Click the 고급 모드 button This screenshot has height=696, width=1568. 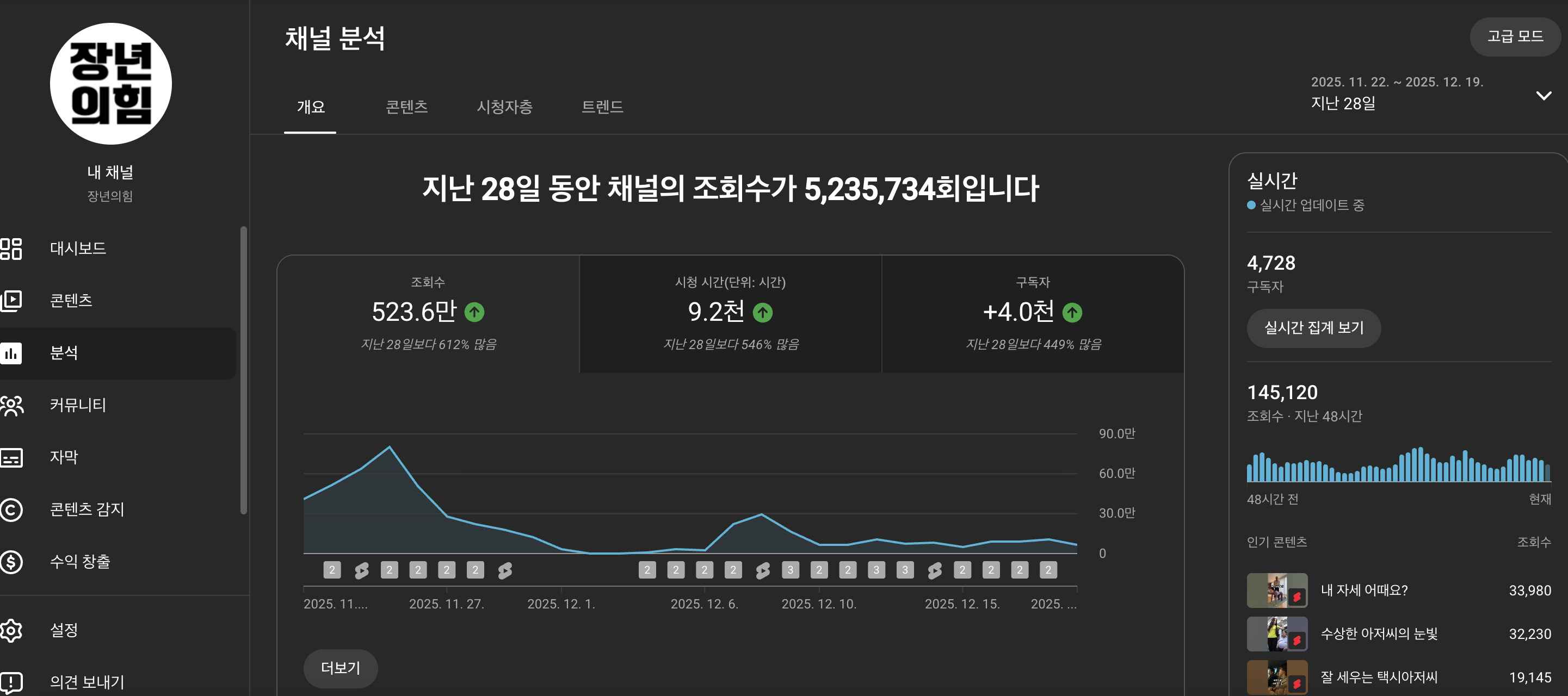1515,36
